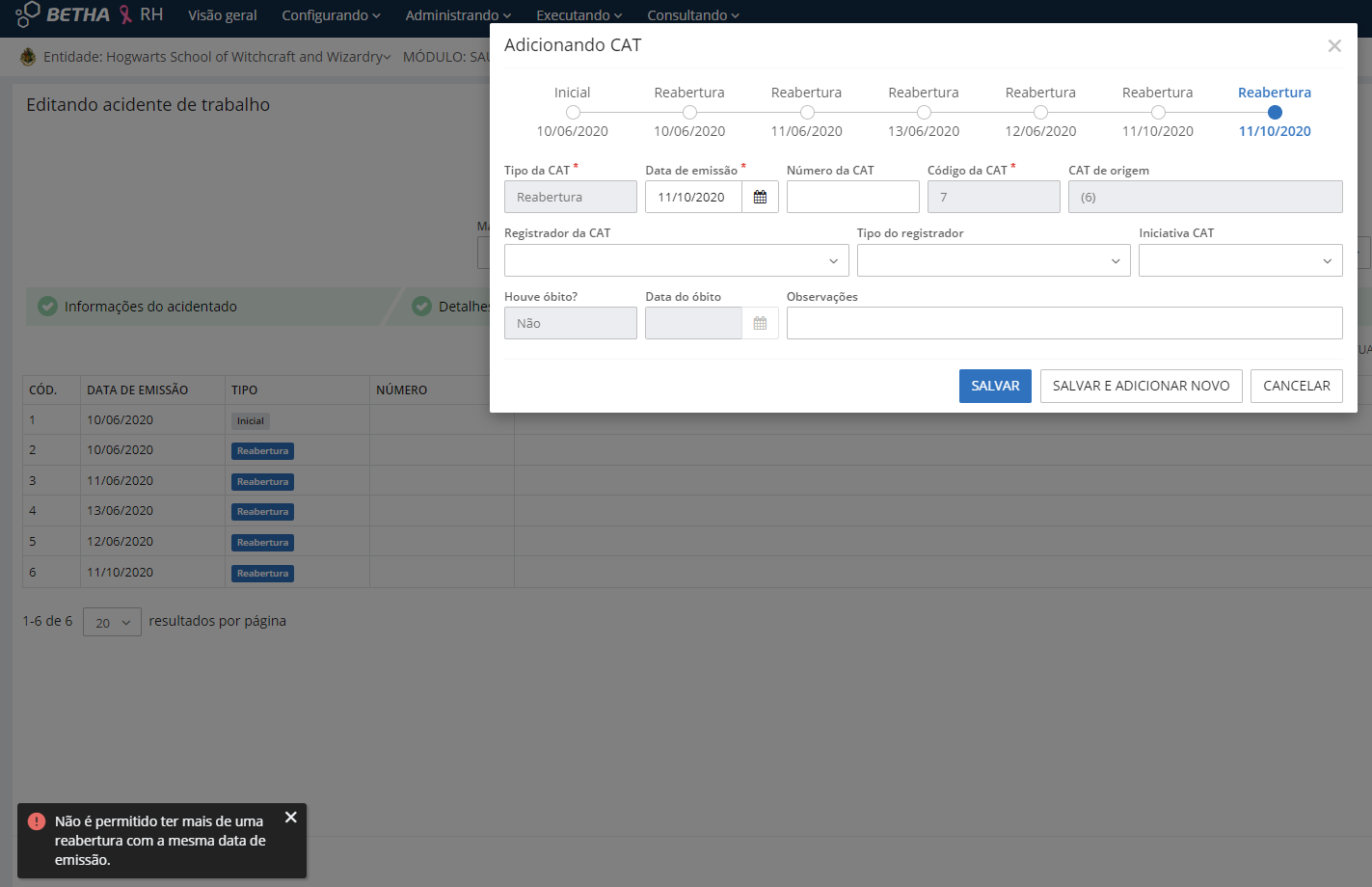The height and width of the screenshot is (887, 1372).
Task: Open the Administrando menu
Action: [x=458, y=15]
